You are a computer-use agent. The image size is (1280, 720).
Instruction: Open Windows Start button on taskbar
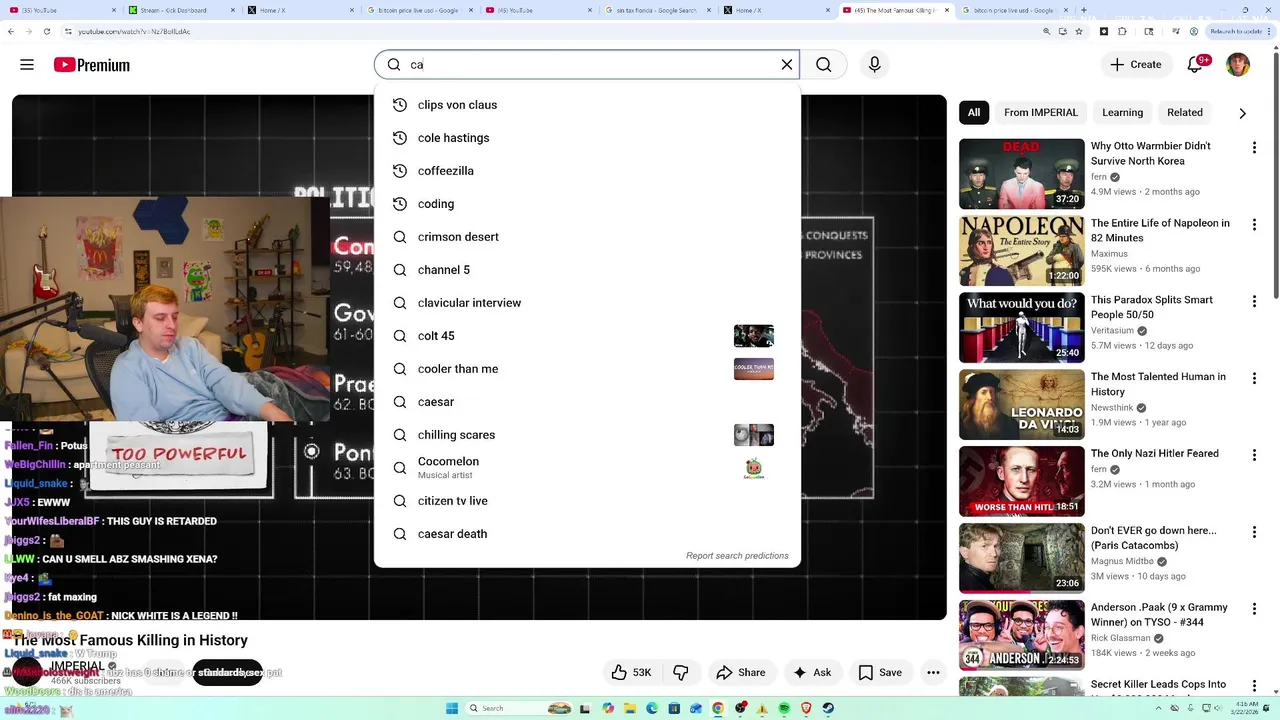pos(452,708)
